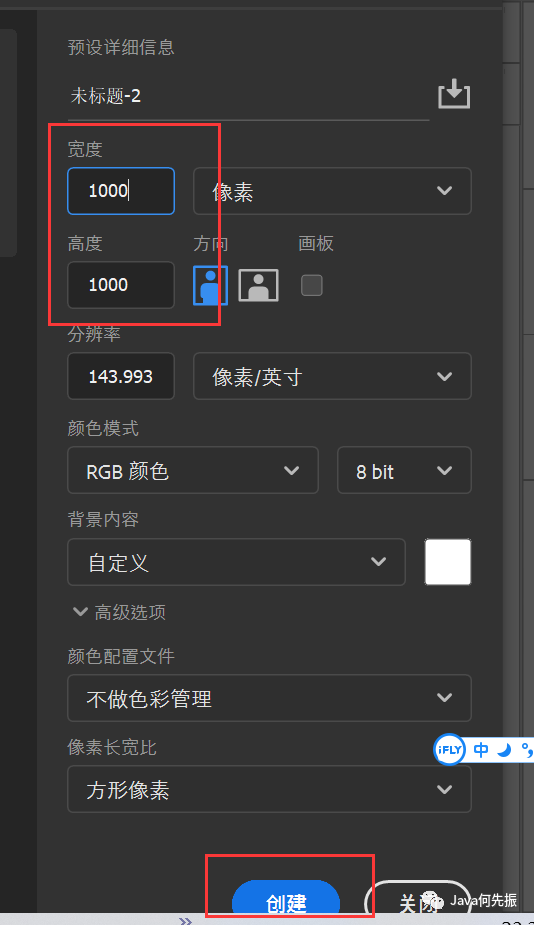This screenshot has width=534, height=925.
Task: Click the 高度 height input field
Action: tap(121, 285)
